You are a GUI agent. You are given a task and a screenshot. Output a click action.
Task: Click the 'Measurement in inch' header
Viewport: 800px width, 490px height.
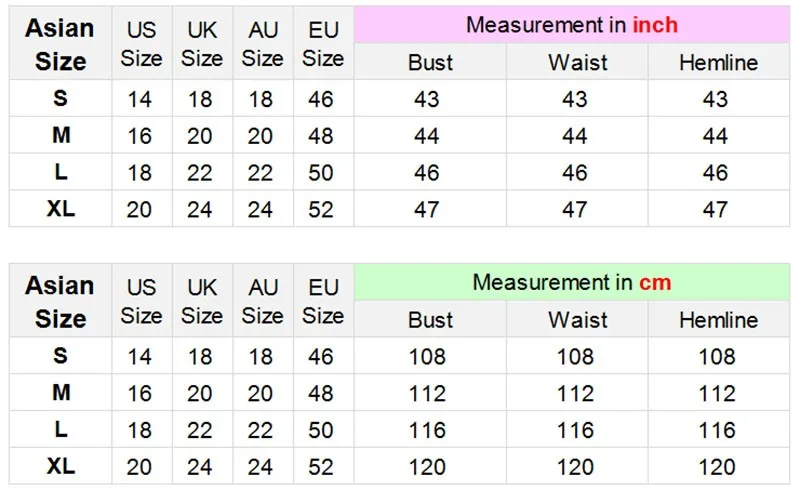[571, 25]
